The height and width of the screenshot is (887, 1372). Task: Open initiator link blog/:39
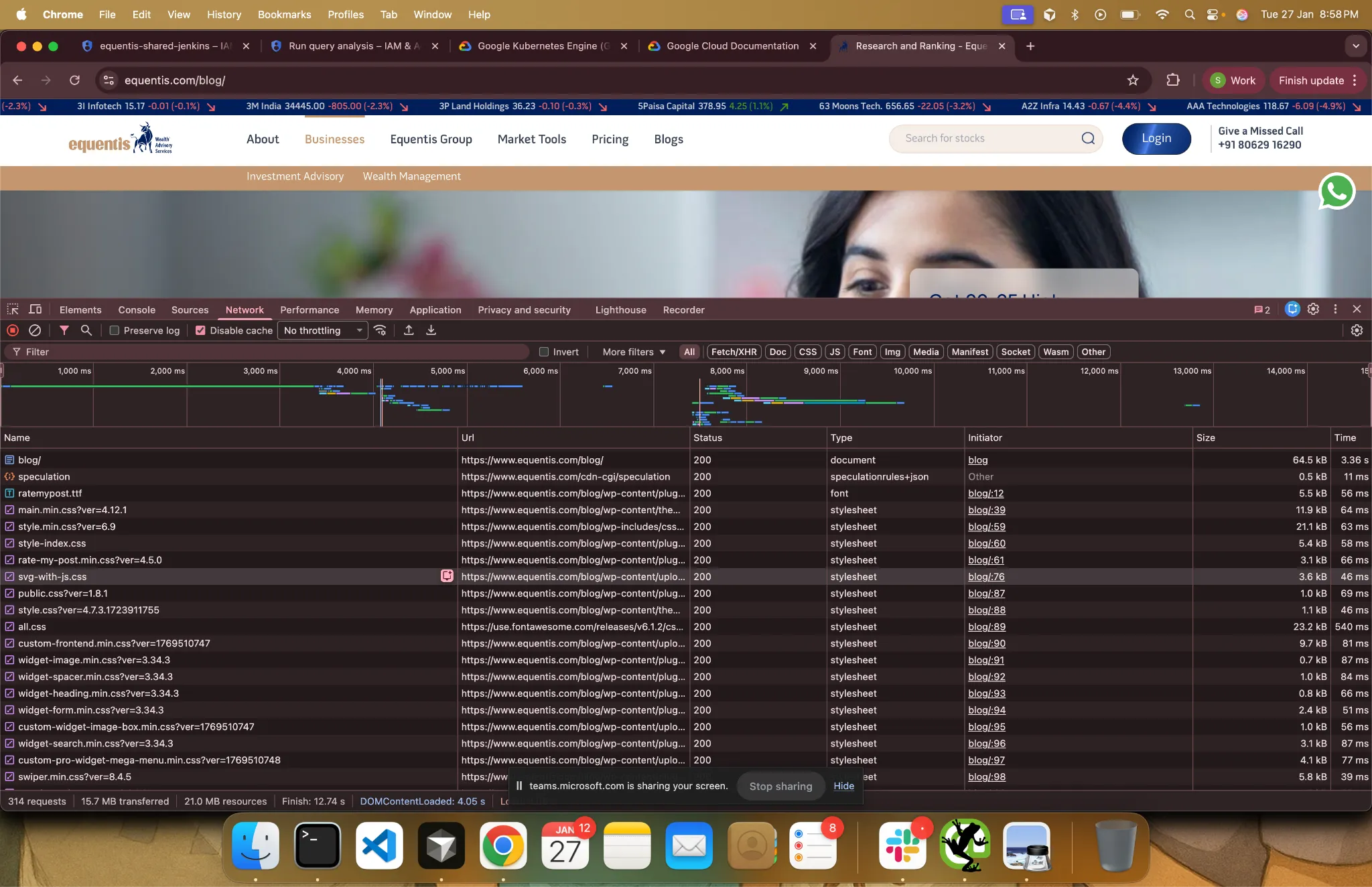987,510
